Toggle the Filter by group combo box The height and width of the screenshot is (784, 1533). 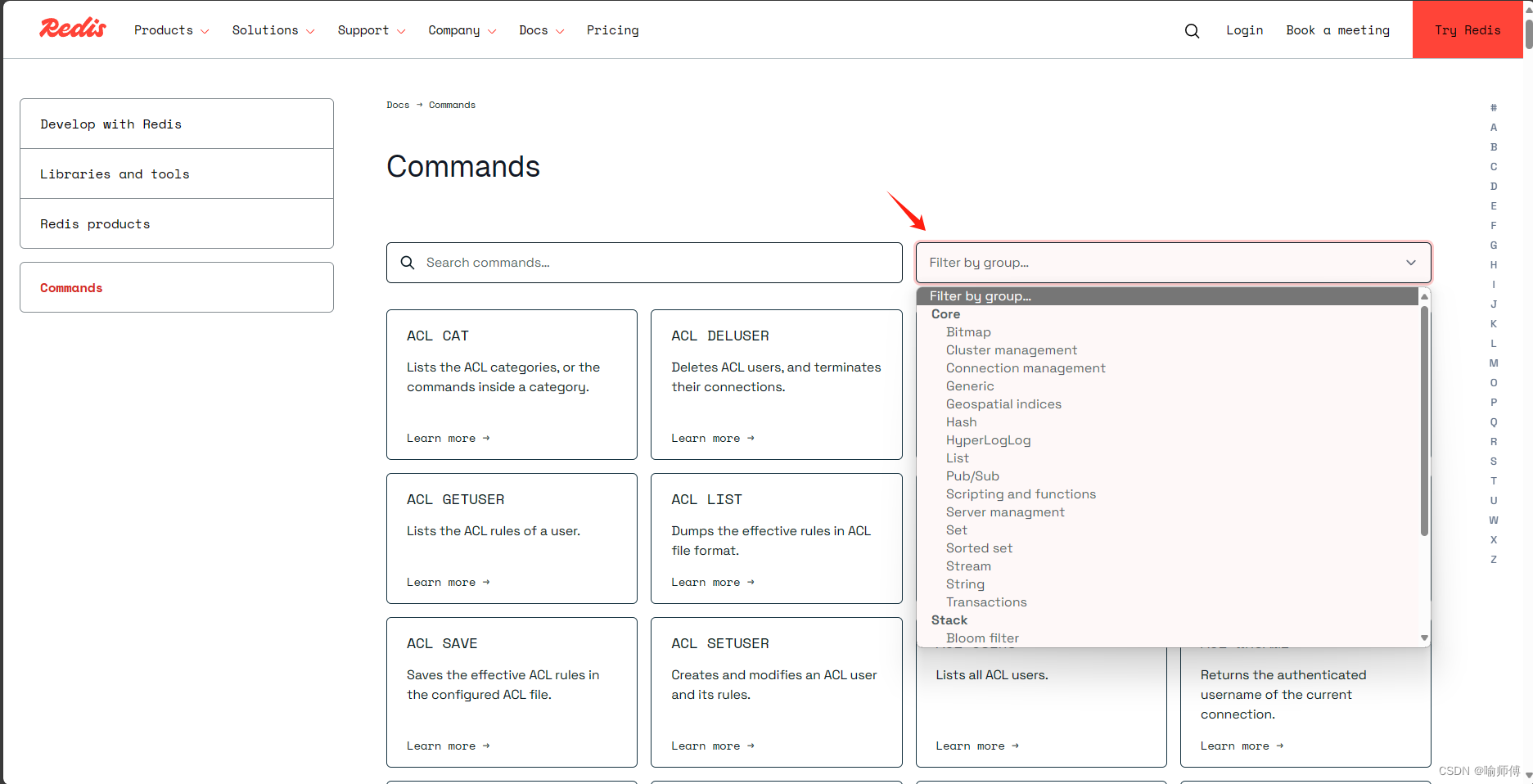[1173, 263]
